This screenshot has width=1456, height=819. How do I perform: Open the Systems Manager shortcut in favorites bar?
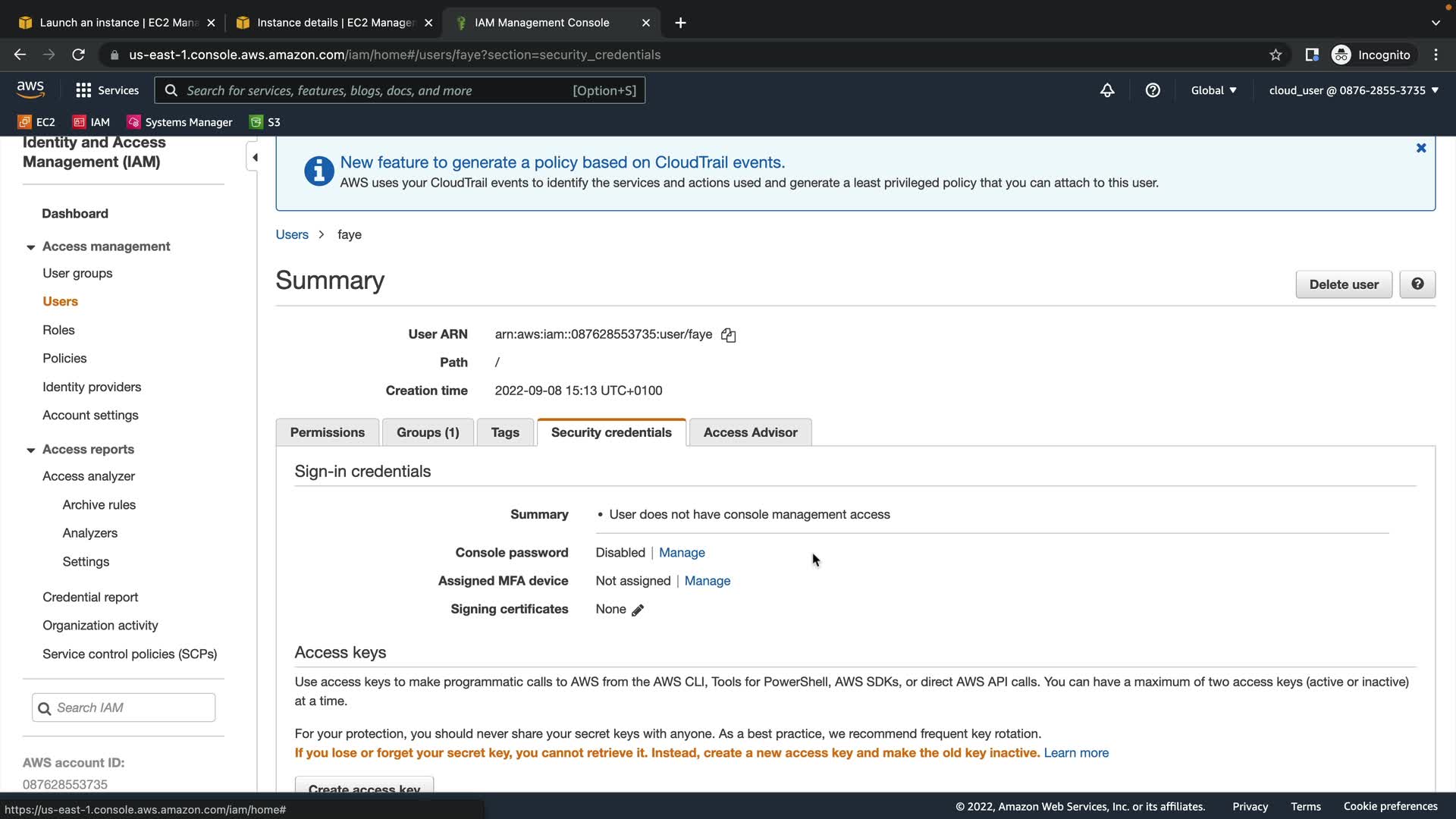pos(180,122)
